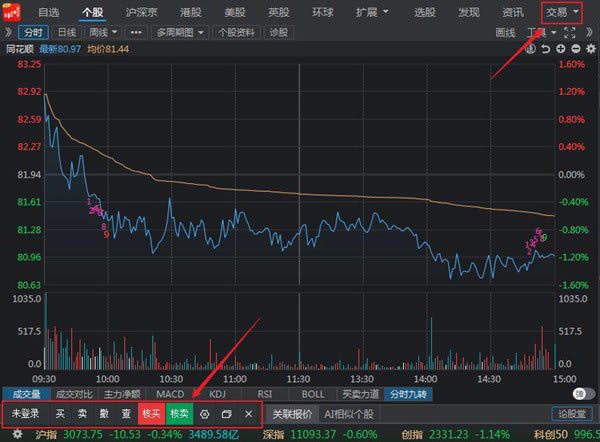Select the 日线 chart tab
Image resolution: width=600 pixels, height=442 pixels.
[66, 32]
